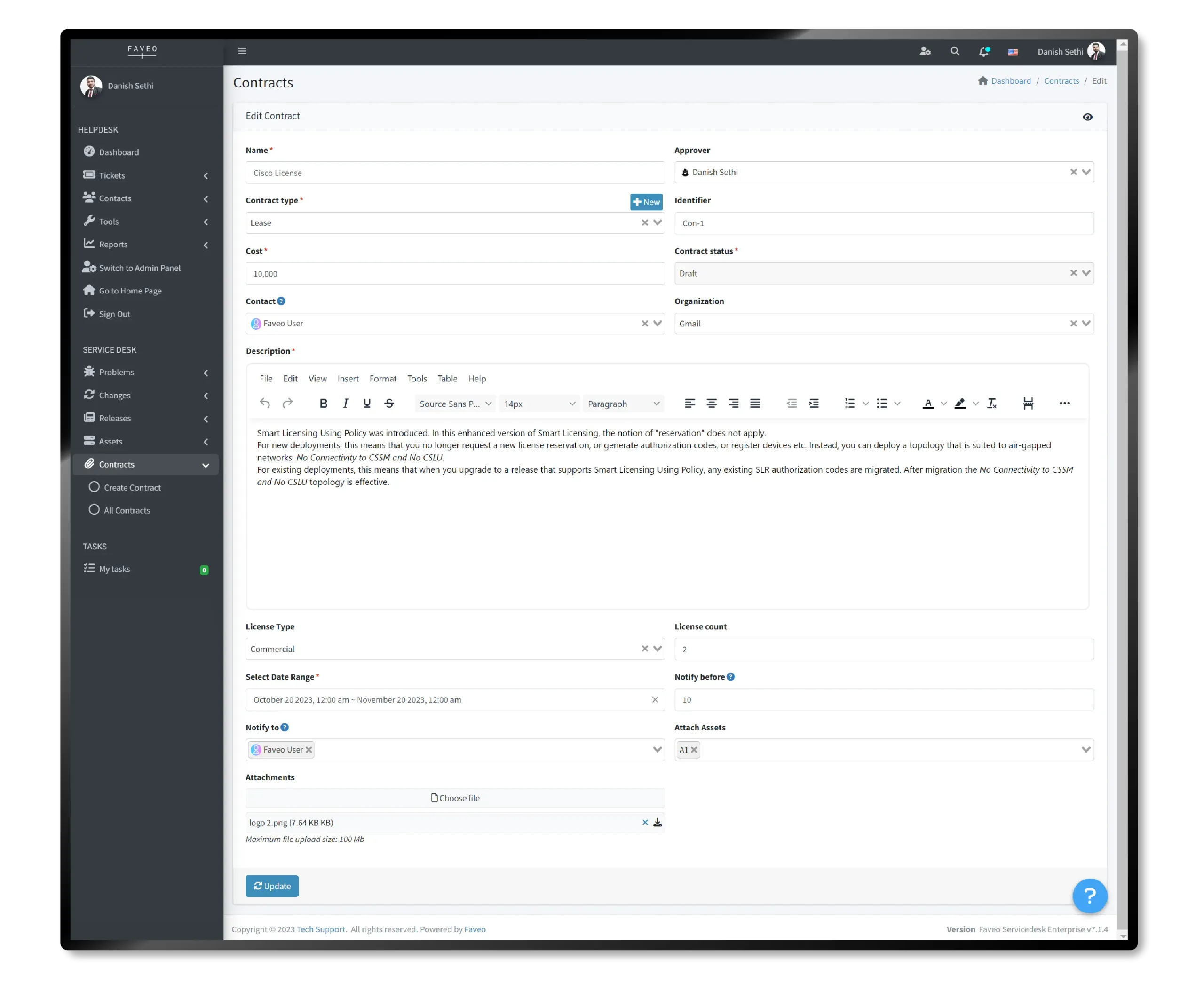The image size is (1204, 991).
Task: Open the user management icon in top bar
Action: click(x=926, y=51)
